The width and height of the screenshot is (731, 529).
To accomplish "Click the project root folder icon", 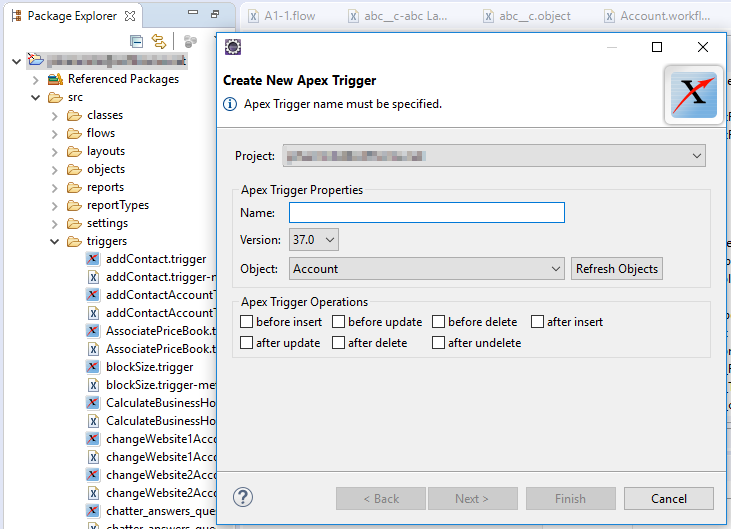I will click(x=35, y=60).
